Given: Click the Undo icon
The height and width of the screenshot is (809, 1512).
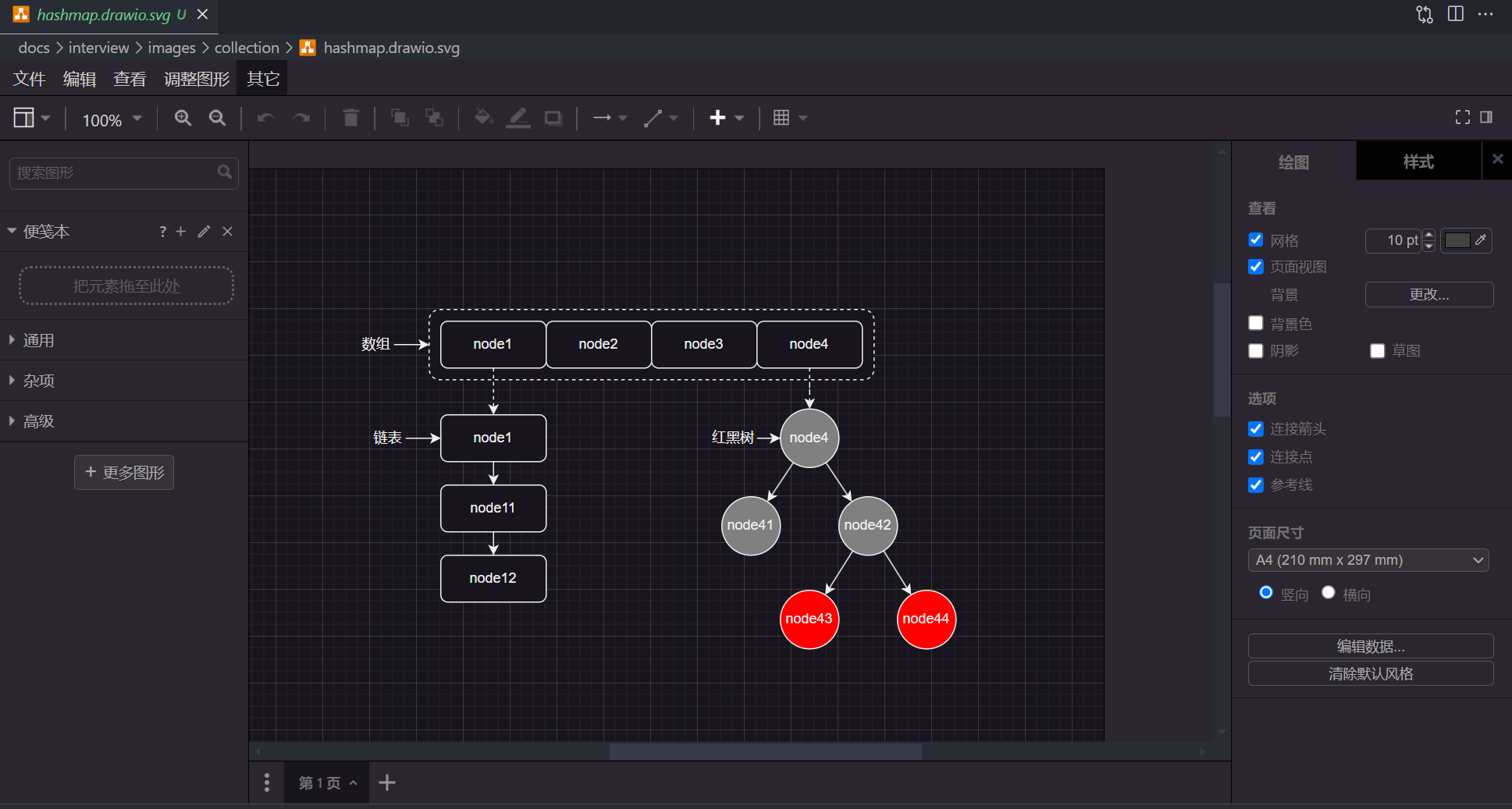Looking at the screenshot, I should pos(265,118).
